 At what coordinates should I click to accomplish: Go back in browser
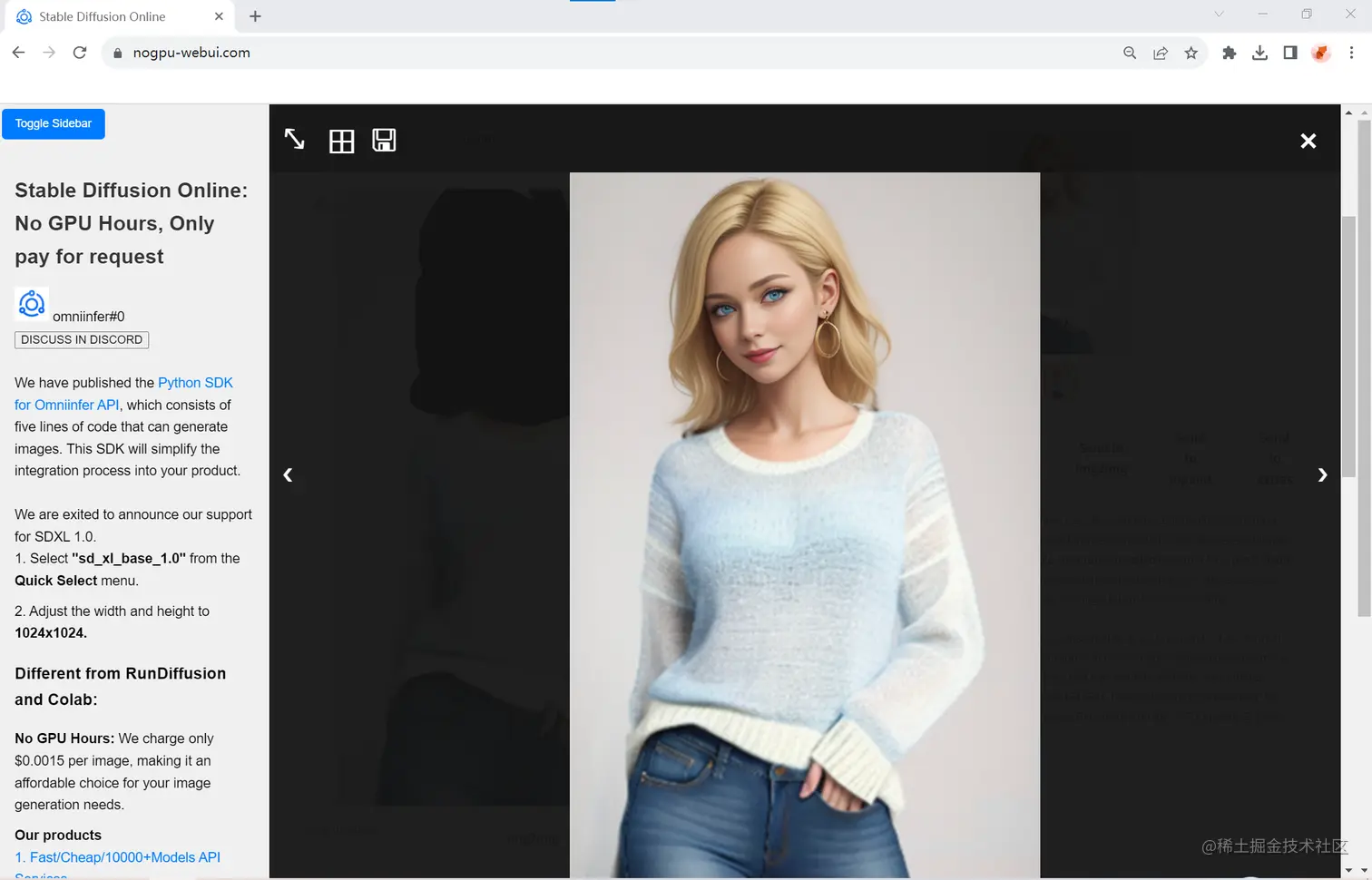click(x=18, y=53)
